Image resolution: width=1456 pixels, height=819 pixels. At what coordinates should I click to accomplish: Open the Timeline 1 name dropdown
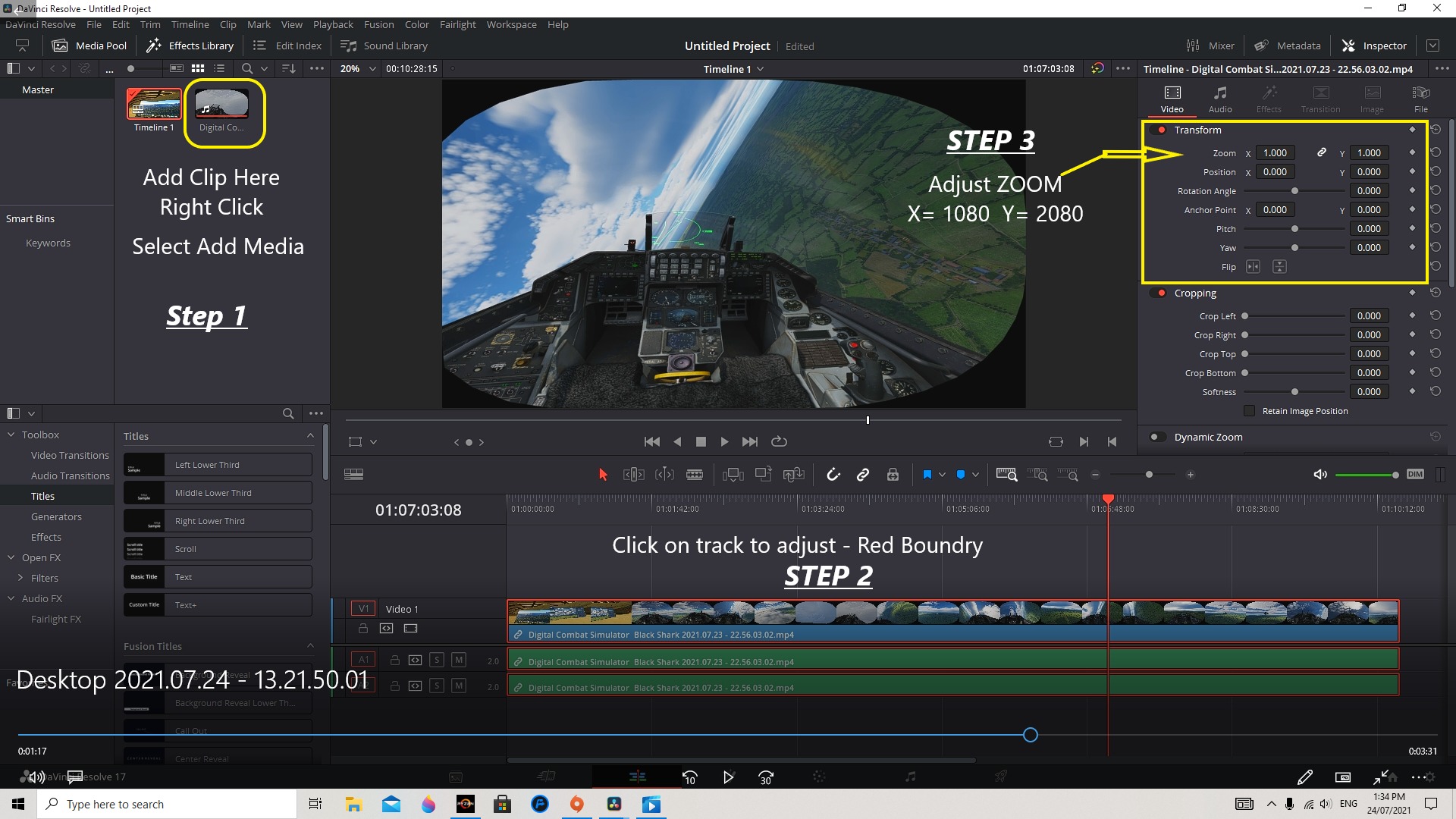[733, 69]
